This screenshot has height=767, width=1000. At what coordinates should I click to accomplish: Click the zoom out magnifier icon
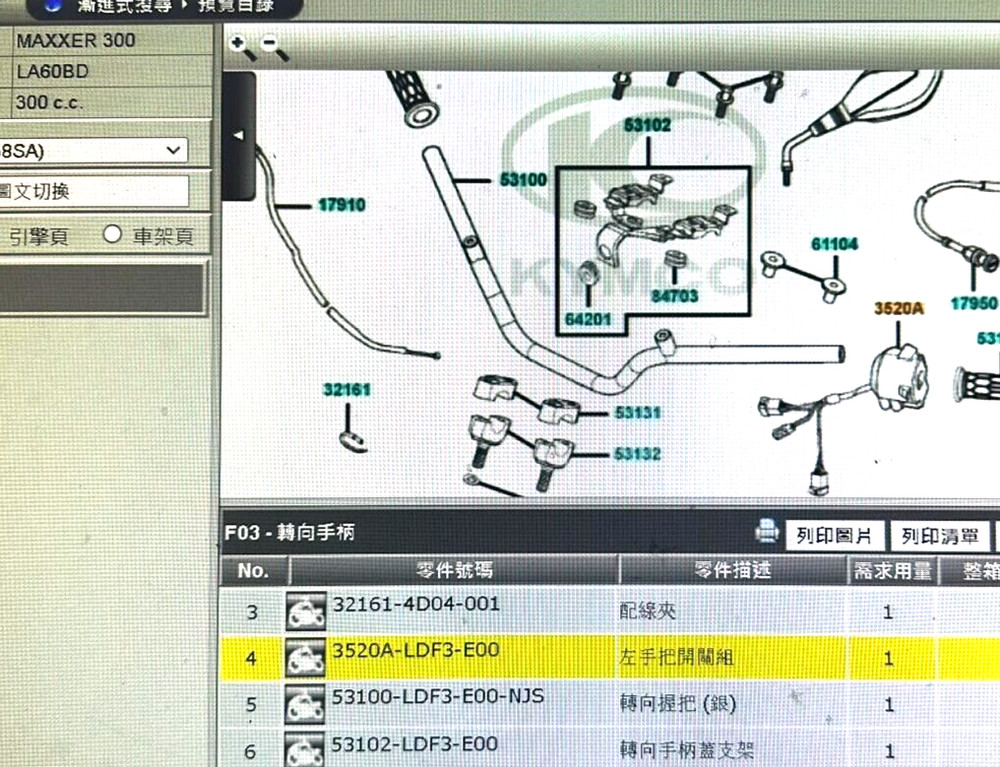click(x=276, y=48)
